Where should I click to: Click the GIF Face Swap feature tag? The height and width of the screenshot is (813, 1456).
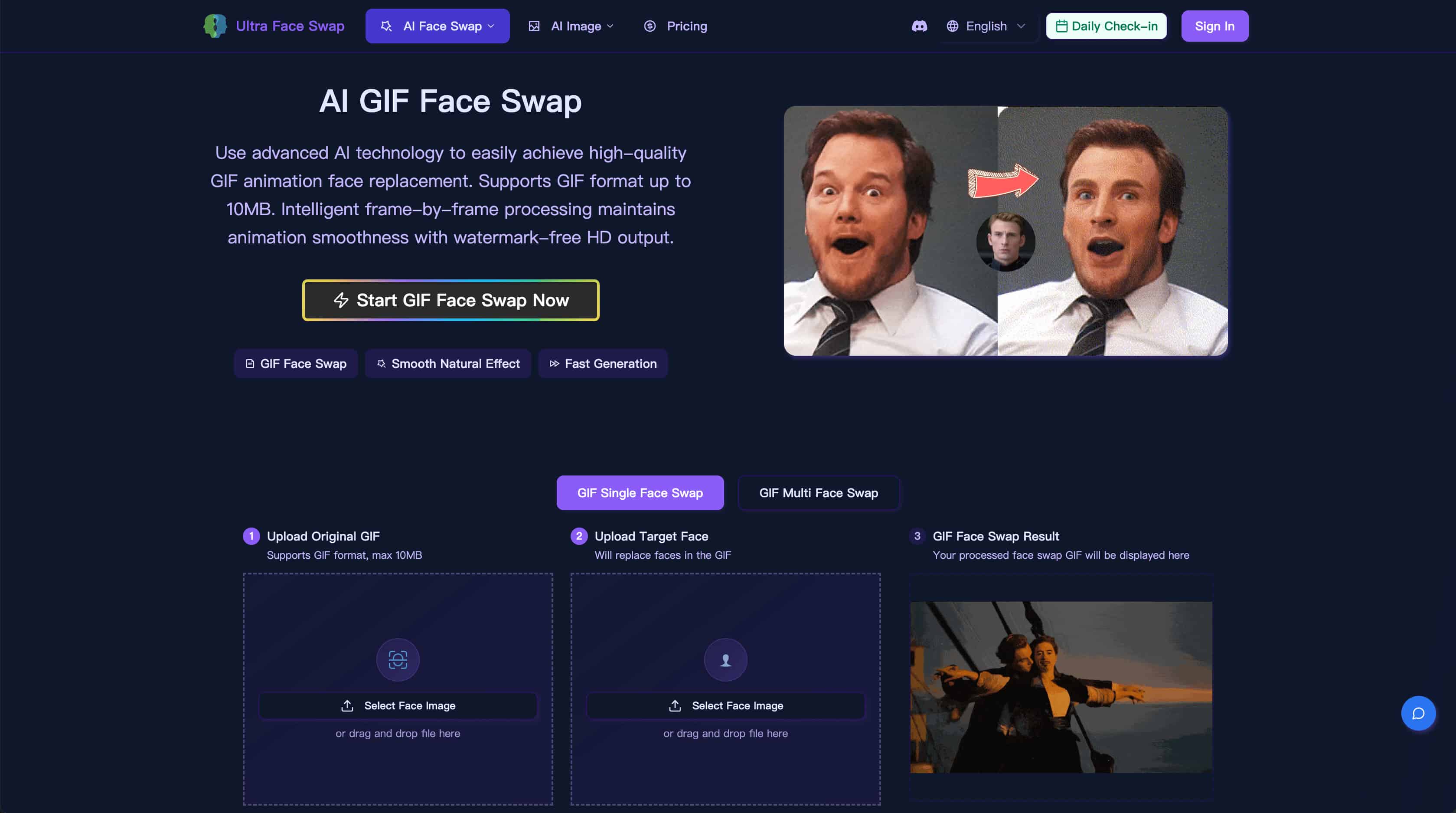[x=296, y=364]
